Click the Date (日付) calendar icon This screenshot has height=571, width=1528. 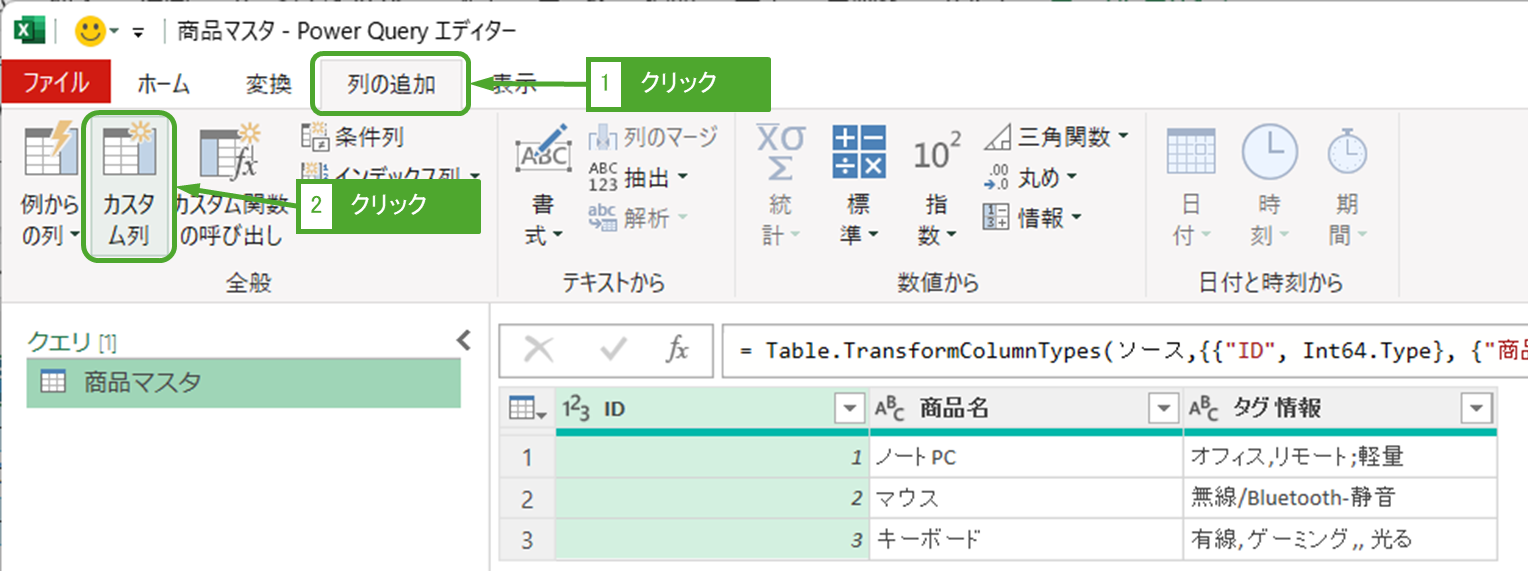(1191, 153)
